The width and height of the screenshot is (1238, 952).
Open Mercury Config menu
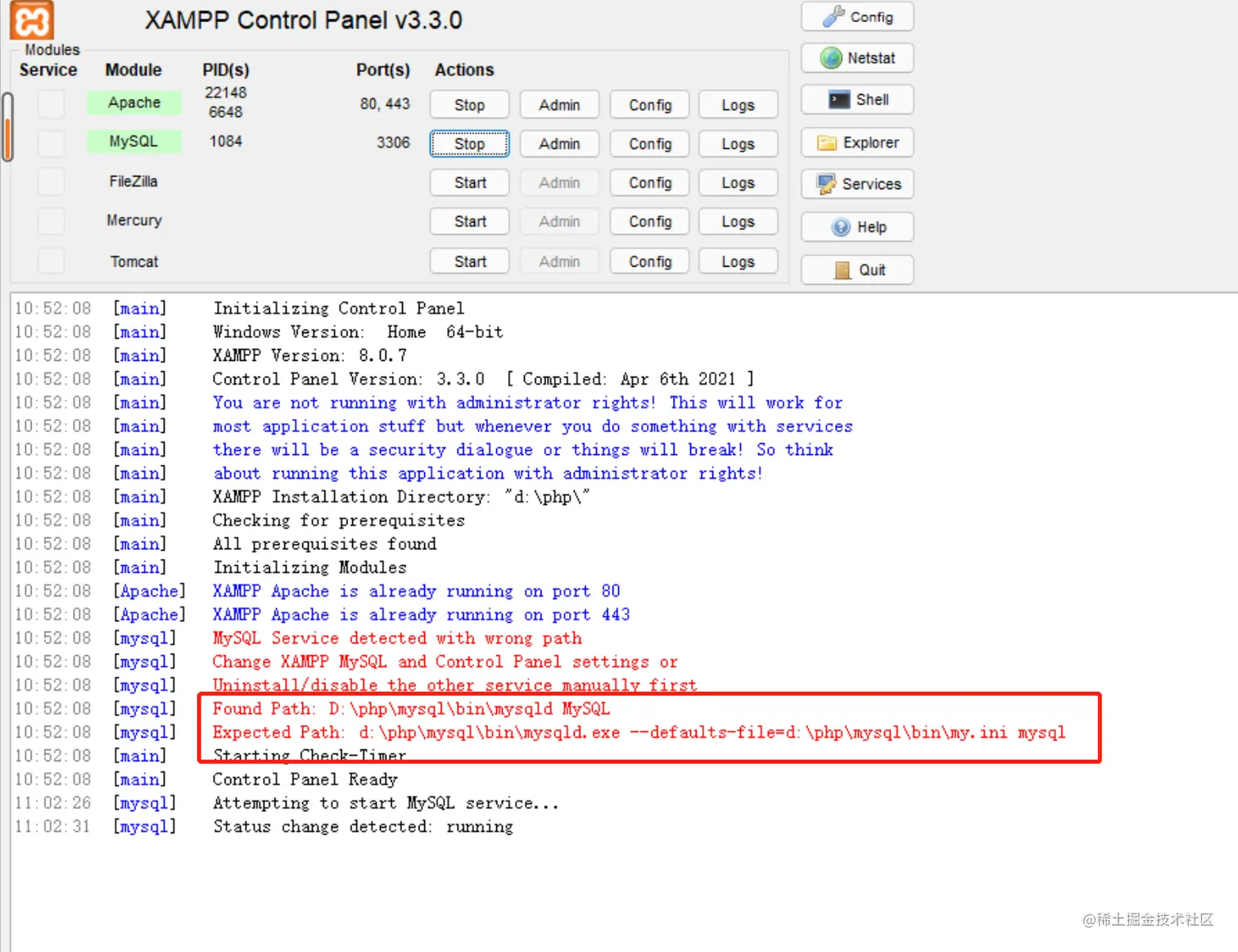click(x=650, y=222)
